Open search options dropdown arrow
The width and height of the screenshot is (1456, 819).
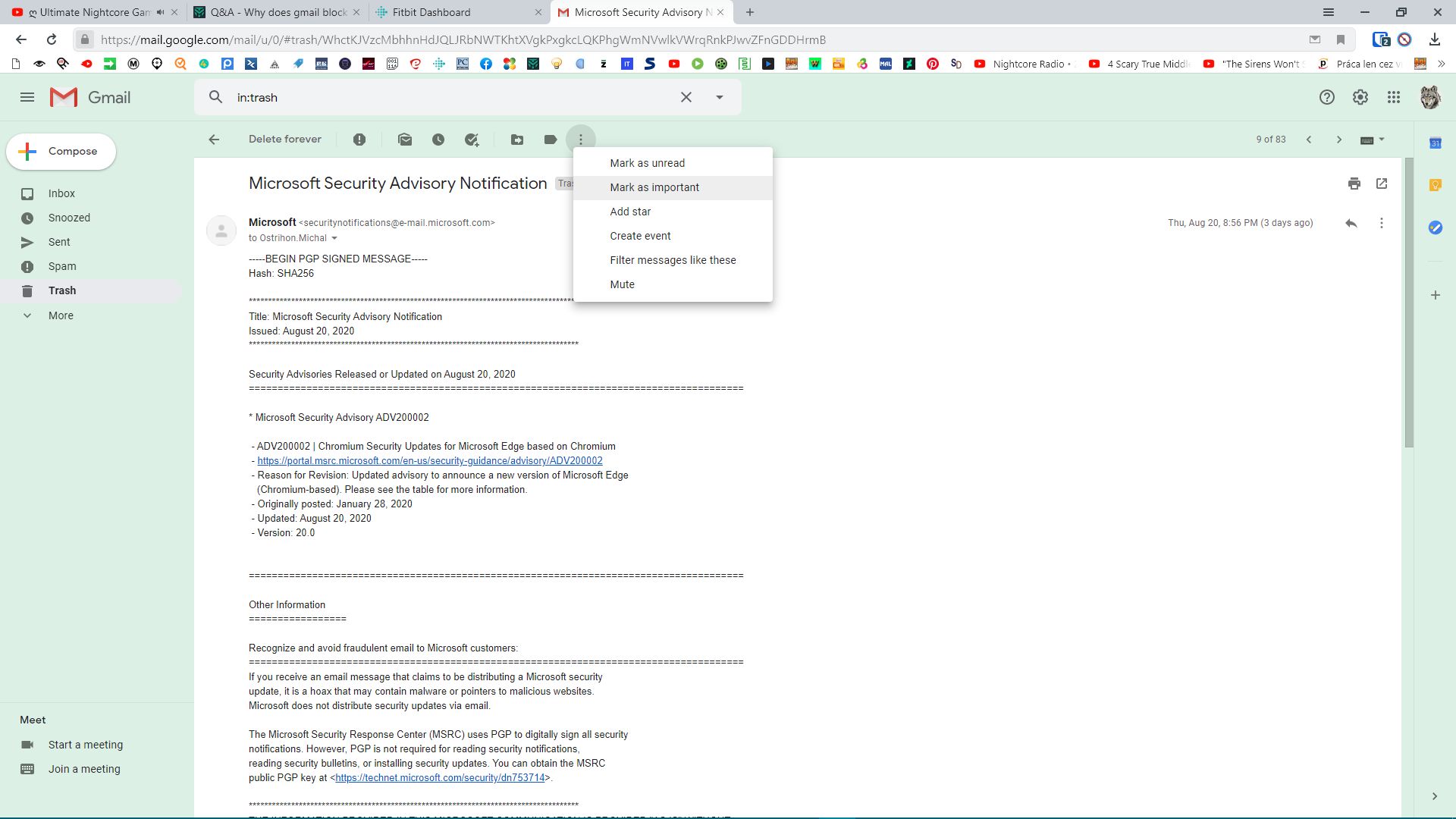719,97
